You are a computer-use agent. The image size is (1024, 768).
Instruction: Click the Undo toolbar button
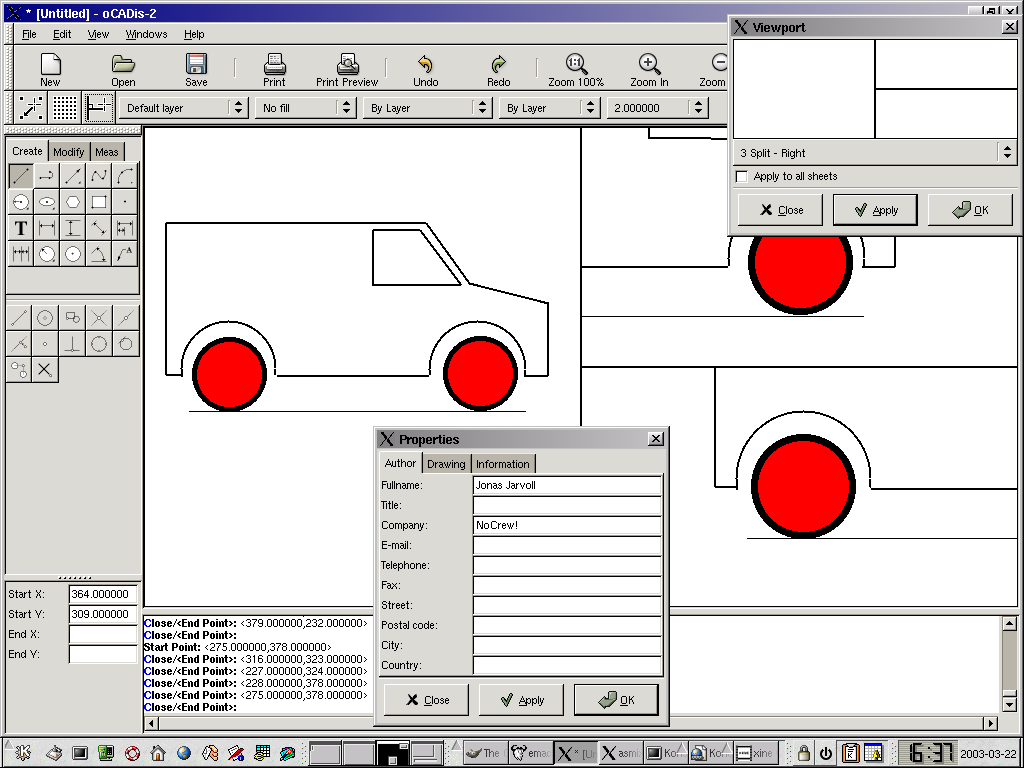coord(425,70)
